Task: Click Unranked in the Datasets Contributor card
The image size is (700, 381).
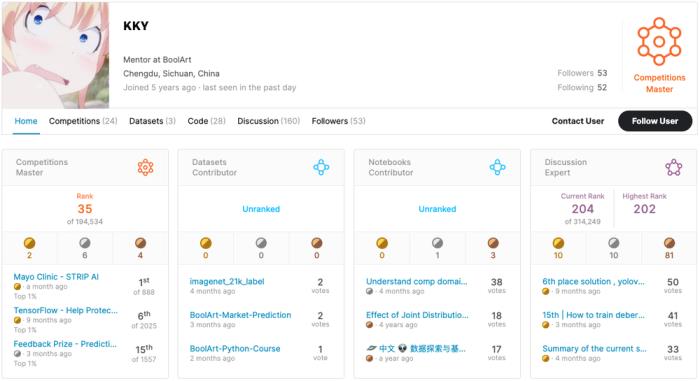Action: point(261,209)
